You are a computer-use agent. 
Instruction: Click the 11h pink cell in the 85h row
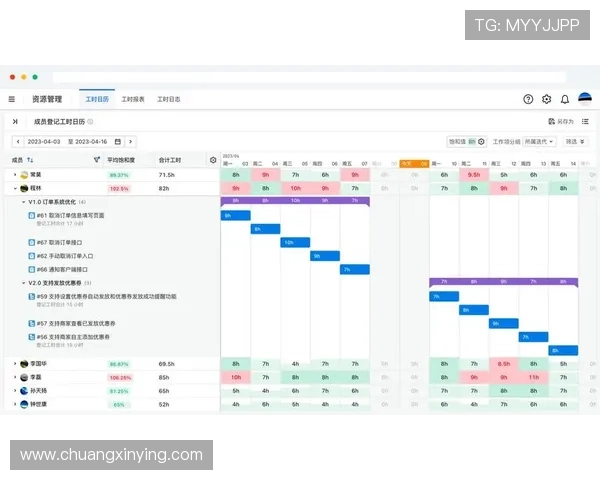pyautogui.click(x=533, y=377)
